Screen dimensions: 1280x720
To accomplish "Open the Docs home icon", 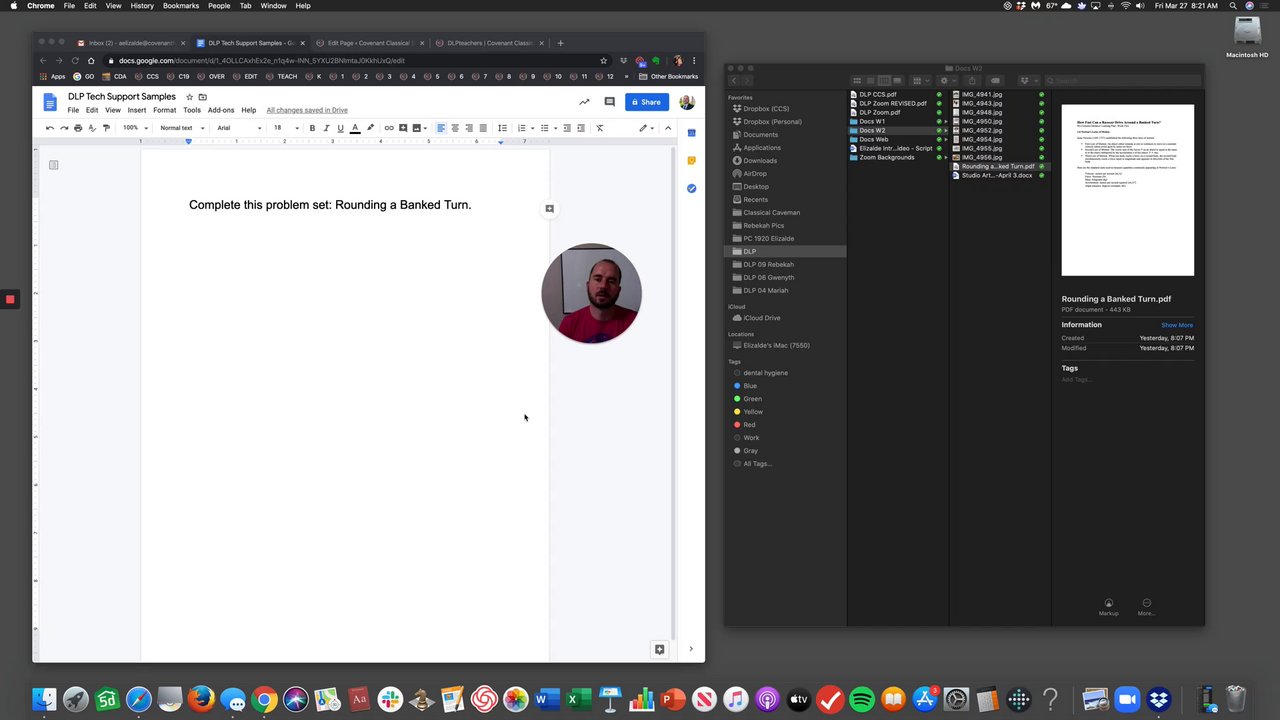I will [x=50, y=102].
